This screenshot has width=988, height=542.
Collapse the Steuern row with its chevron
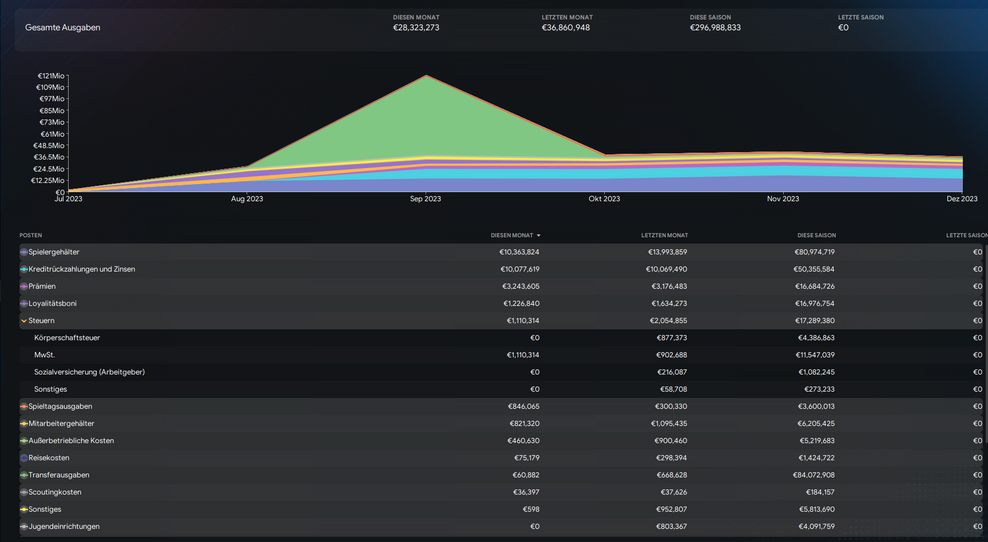click(x=24, y=321)
